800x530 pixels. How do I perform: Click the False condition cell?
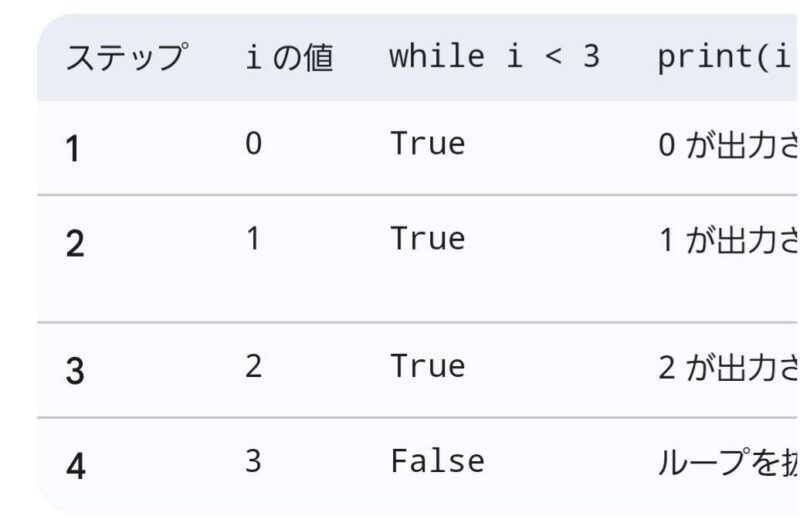[437, 461]
